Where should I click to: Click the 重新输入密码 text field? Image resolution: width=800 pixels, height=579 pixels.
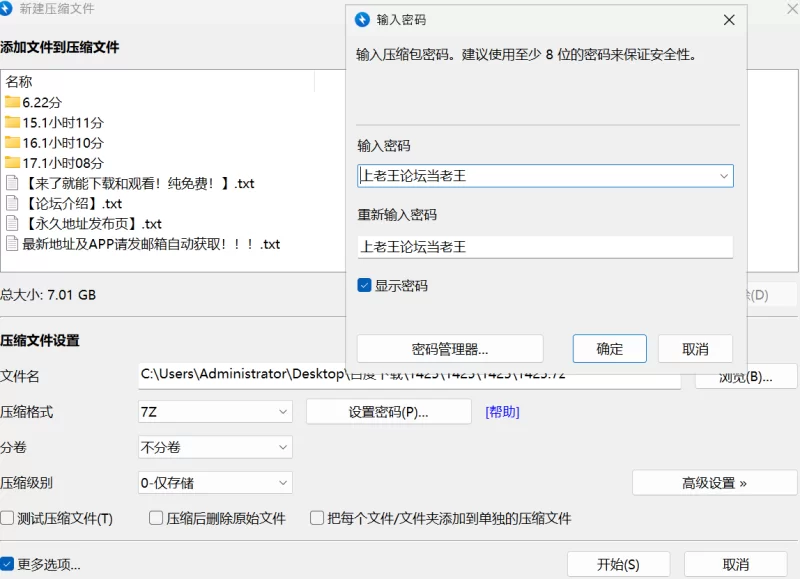[x=545, y=247]
